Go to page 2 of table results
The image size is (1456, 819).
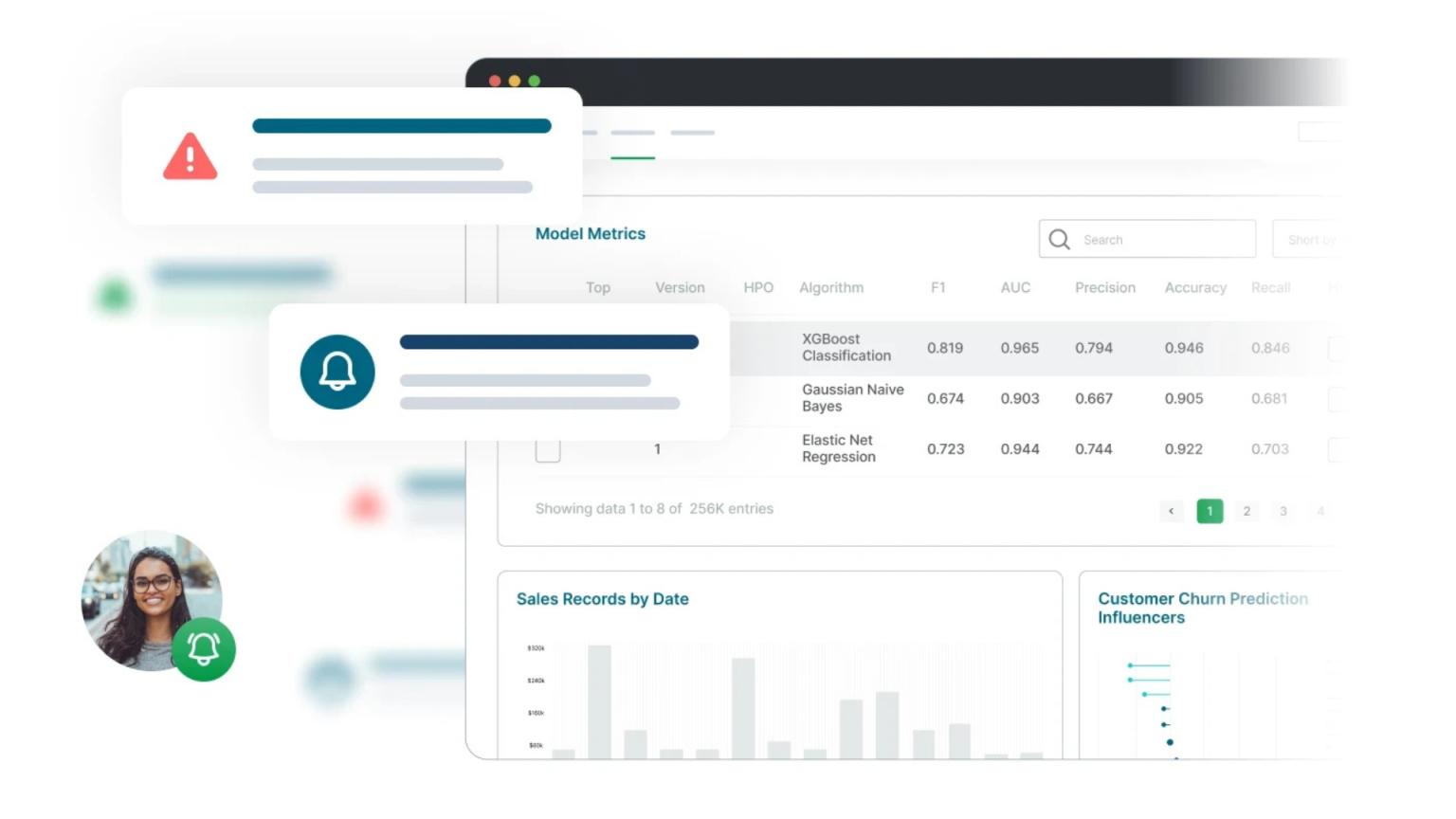point(1247,511)
